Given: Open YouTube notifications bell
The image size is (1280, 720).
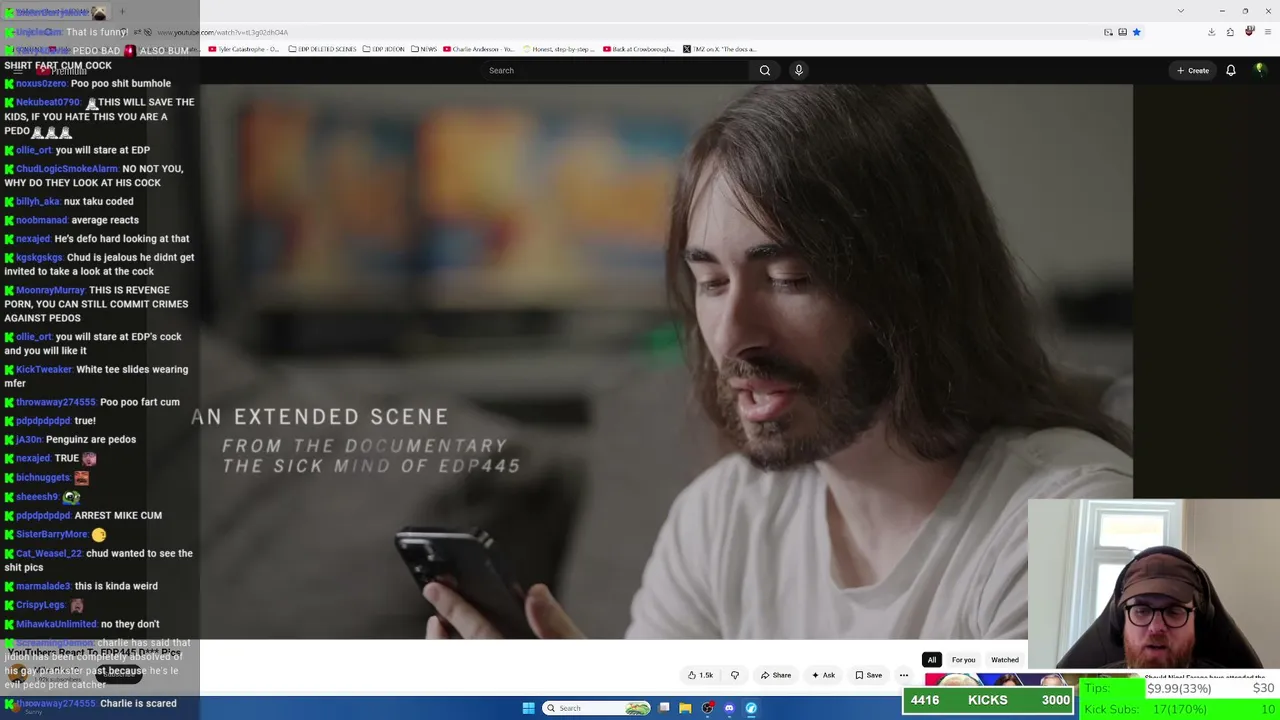Looking at the screenshot, I should point(1231,70).
